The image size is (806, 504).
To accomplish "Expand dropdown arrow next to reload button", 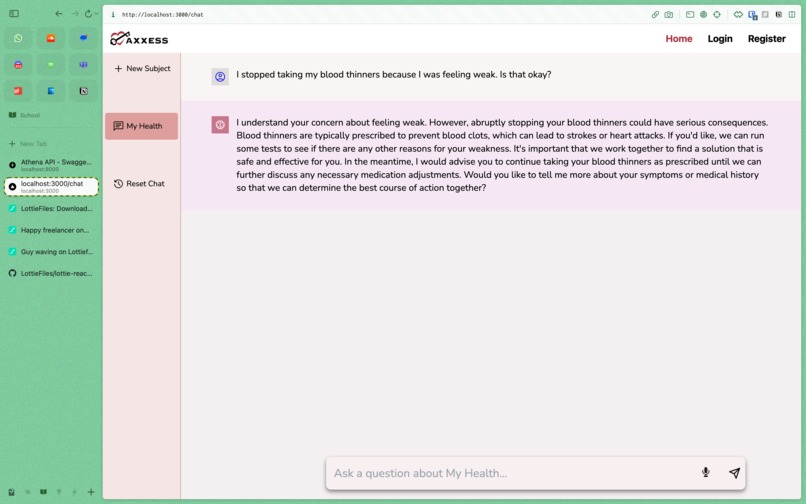I will 96,14.
